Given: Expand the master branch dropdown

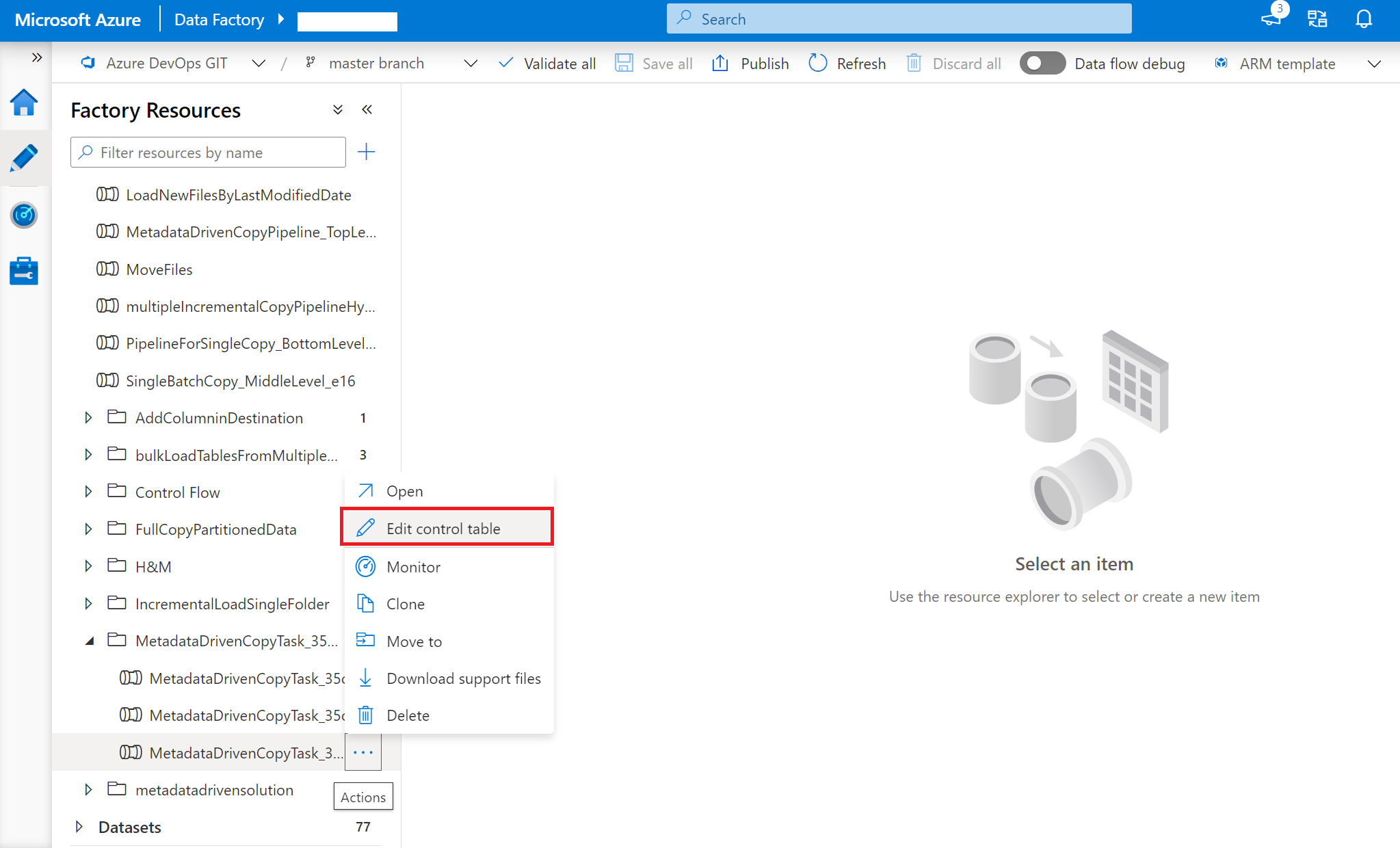Looking at the screenshot, I should [470, 63].
